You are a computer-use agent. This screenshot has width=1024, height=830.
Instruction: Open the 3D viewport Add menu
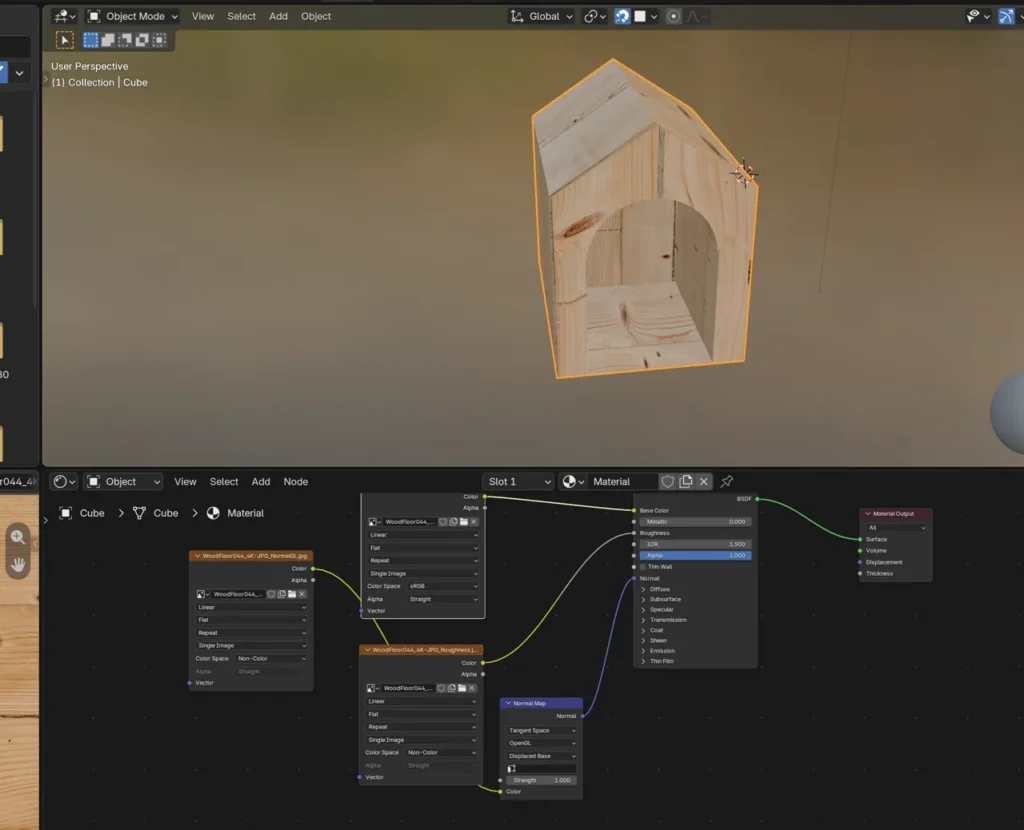(278, 16)
